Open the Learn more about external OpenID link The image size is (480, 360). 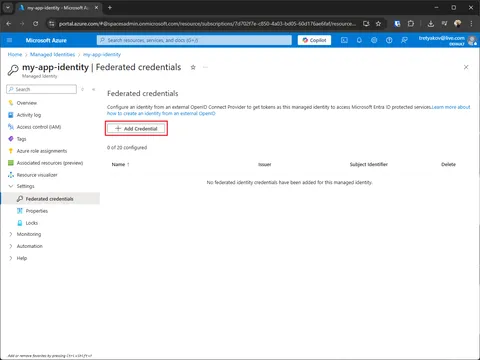point(289,110)
